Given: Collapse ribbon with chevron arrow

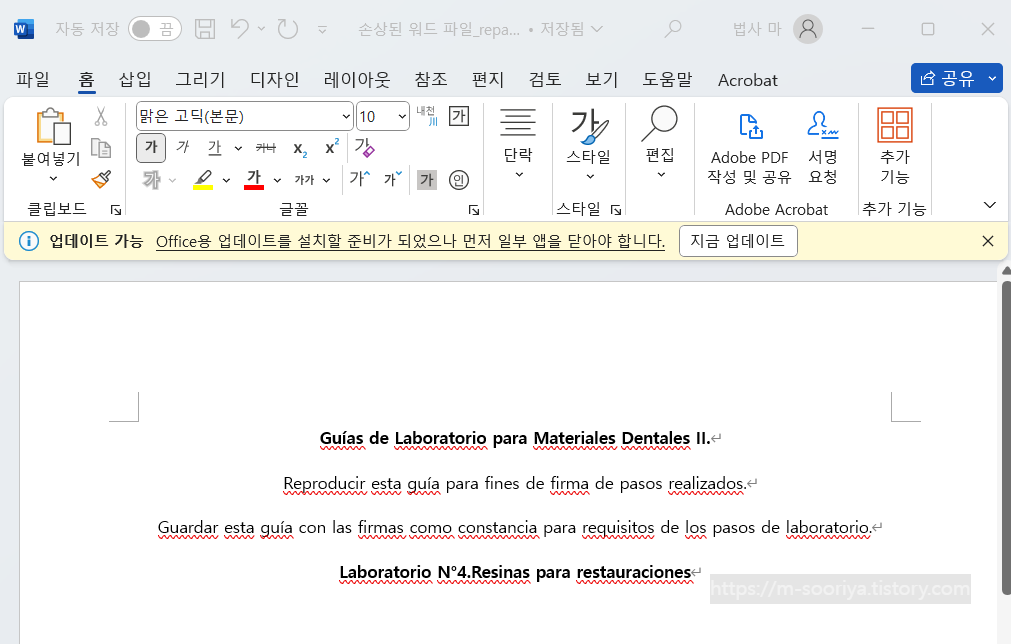Looking at the screenshot, I should point(990,205).
